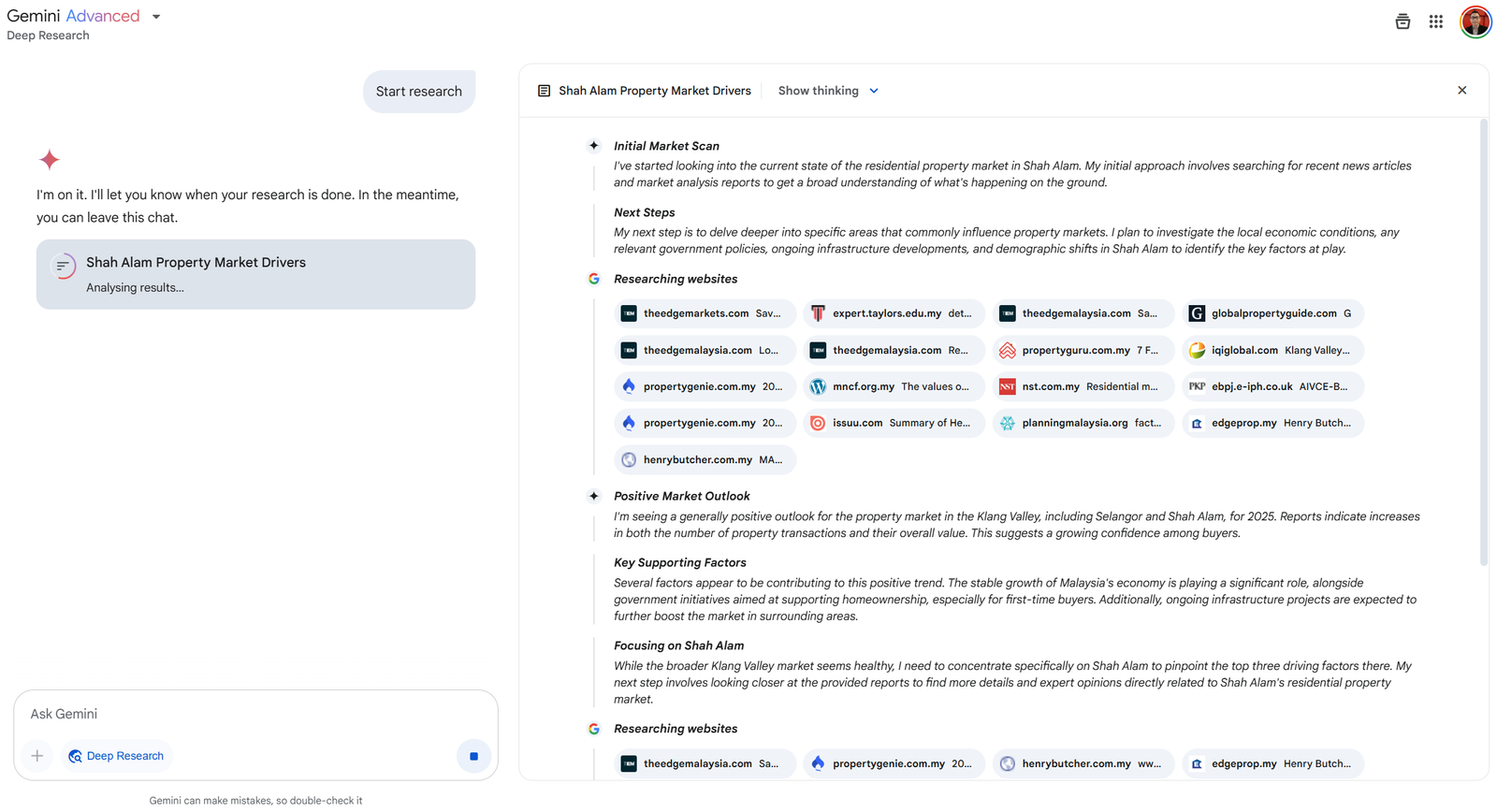Click the Gemini sparkle icon above the reply
1497x812 pixels.
(x=50, y=159)
